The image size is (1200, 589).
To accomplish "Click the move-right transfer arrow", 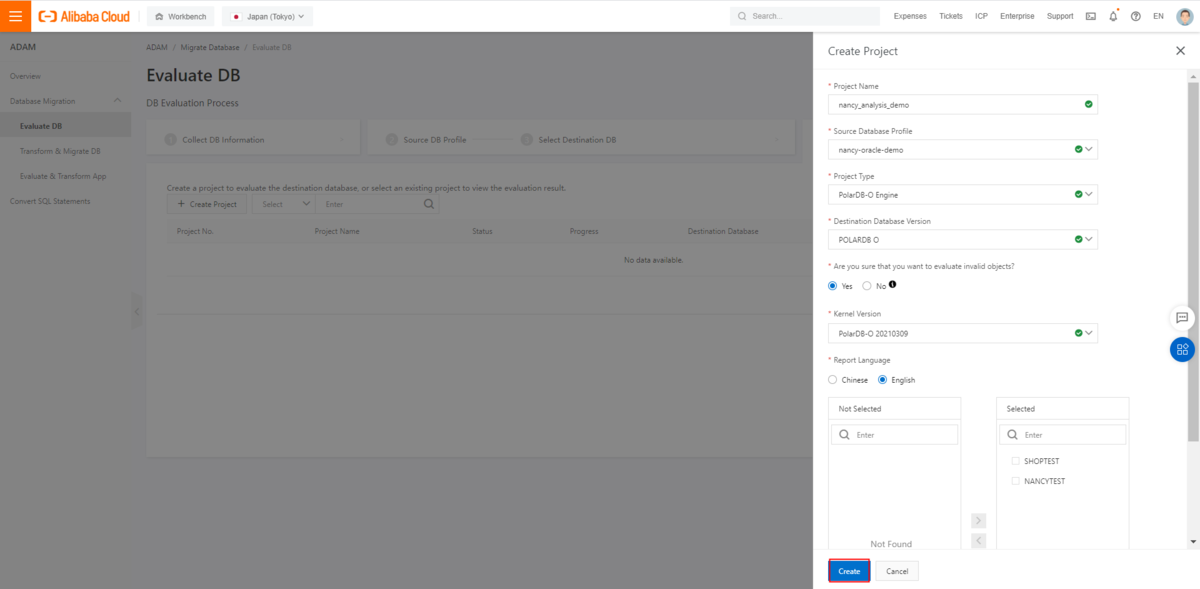I will click(x=979, y=521).
